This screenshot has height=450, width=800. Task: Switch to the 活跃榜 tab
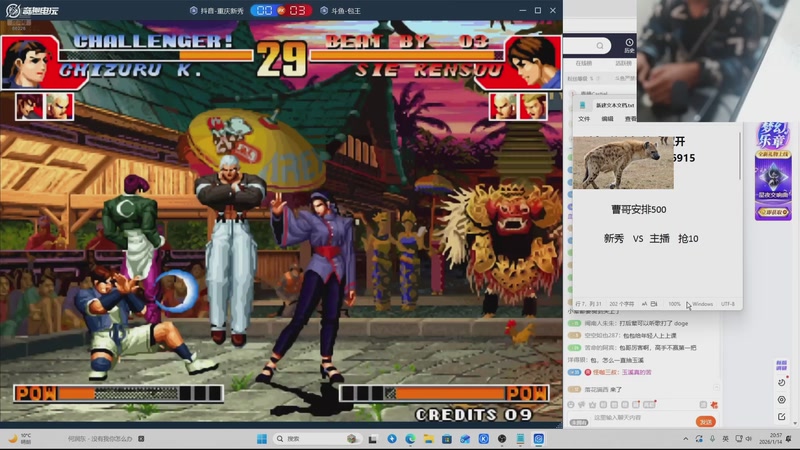[x=623, y=63]
